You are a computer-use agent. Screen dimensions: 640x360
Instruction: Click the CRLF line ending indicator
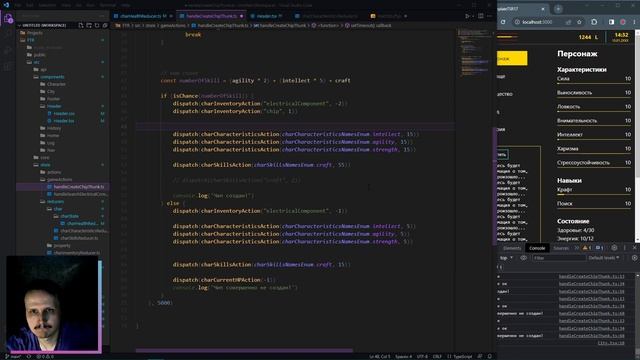point(437,356)
